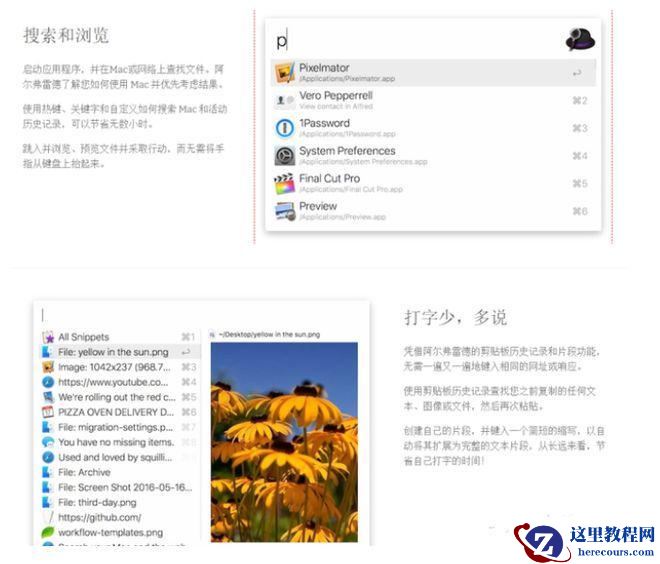
Task: Click the icon beside We're rolling out the red
Action: click(x=48, y=397)
